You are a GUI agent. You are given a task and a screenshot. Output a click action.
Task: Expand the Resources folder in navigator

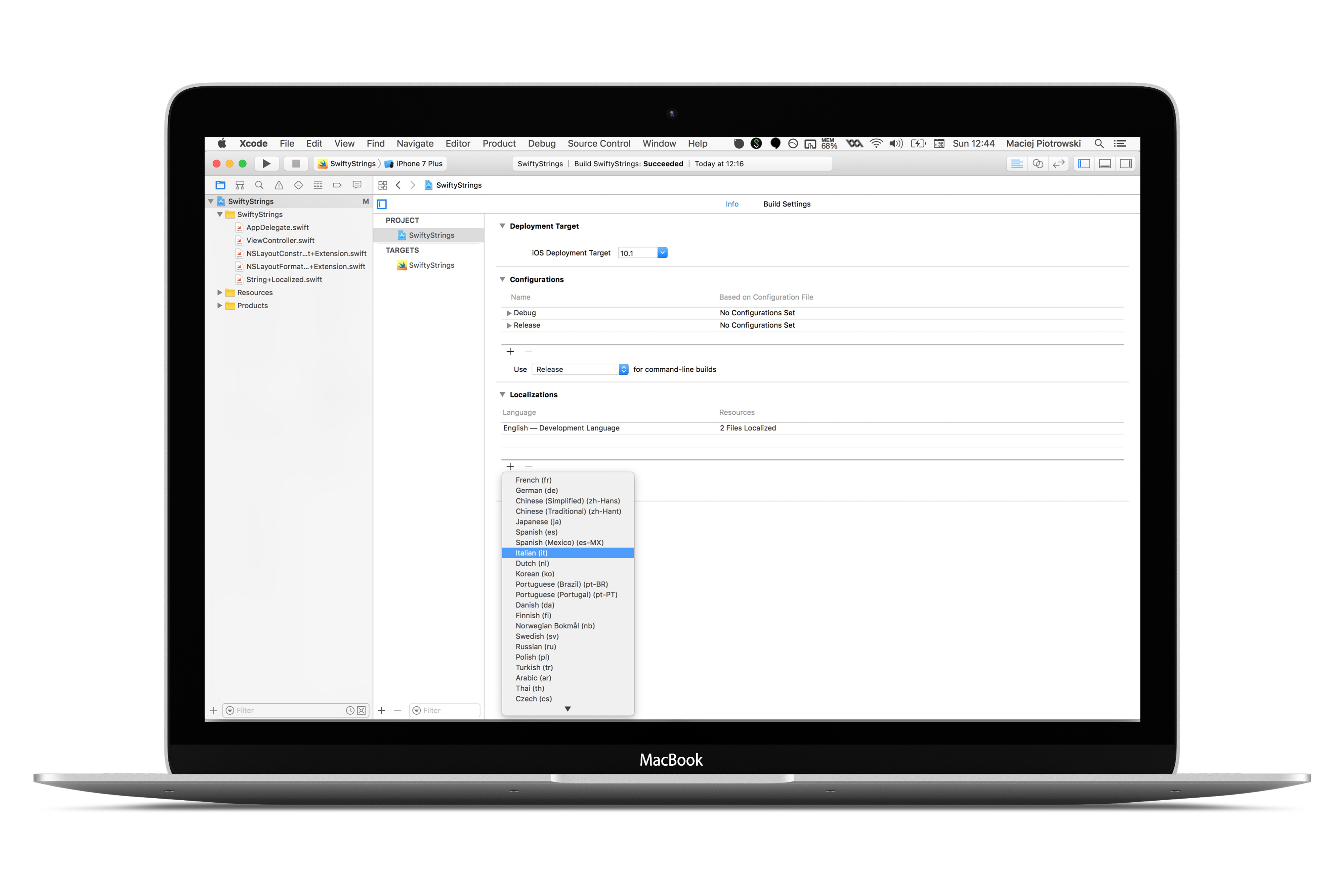pos(219,293)
